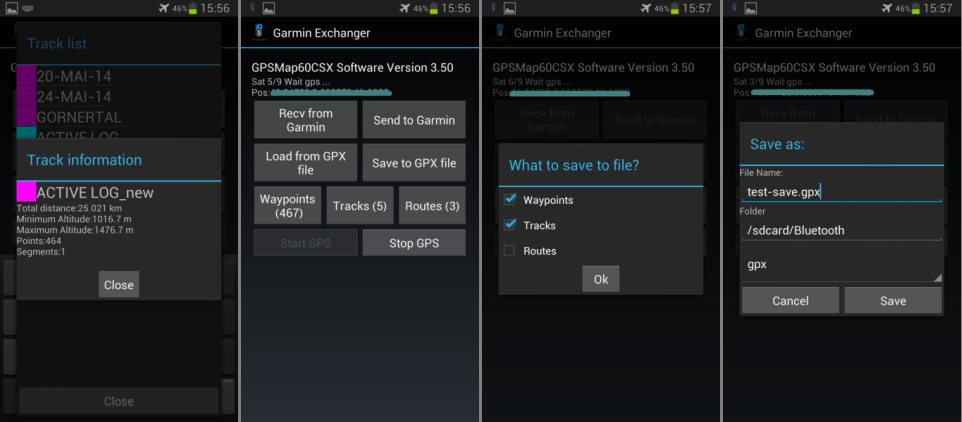Tap the Recv from Garmin button

[306, 120]
